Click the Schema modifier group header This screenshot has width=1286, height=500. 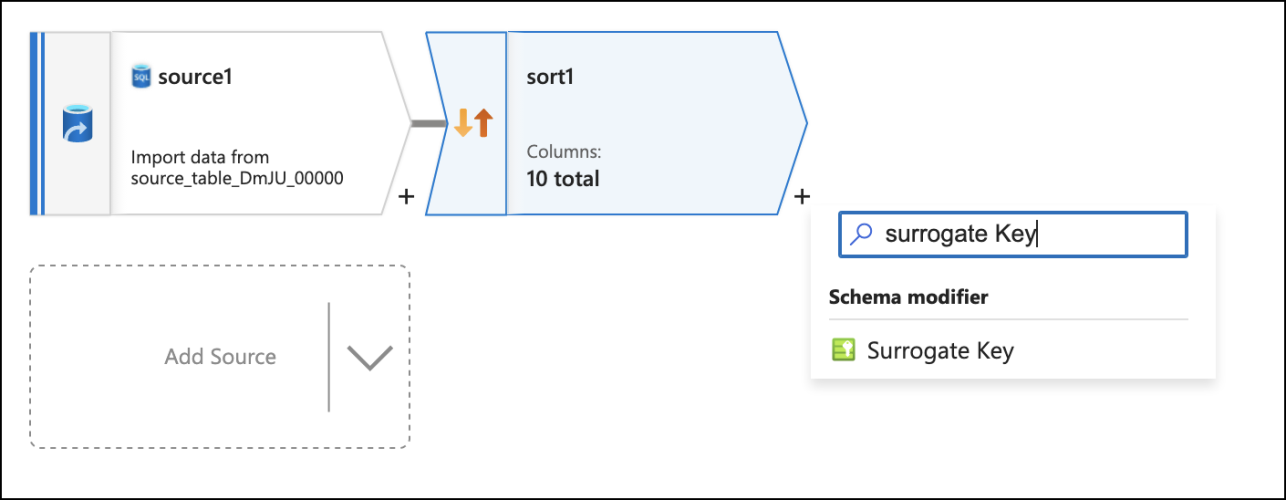(908, 297)
